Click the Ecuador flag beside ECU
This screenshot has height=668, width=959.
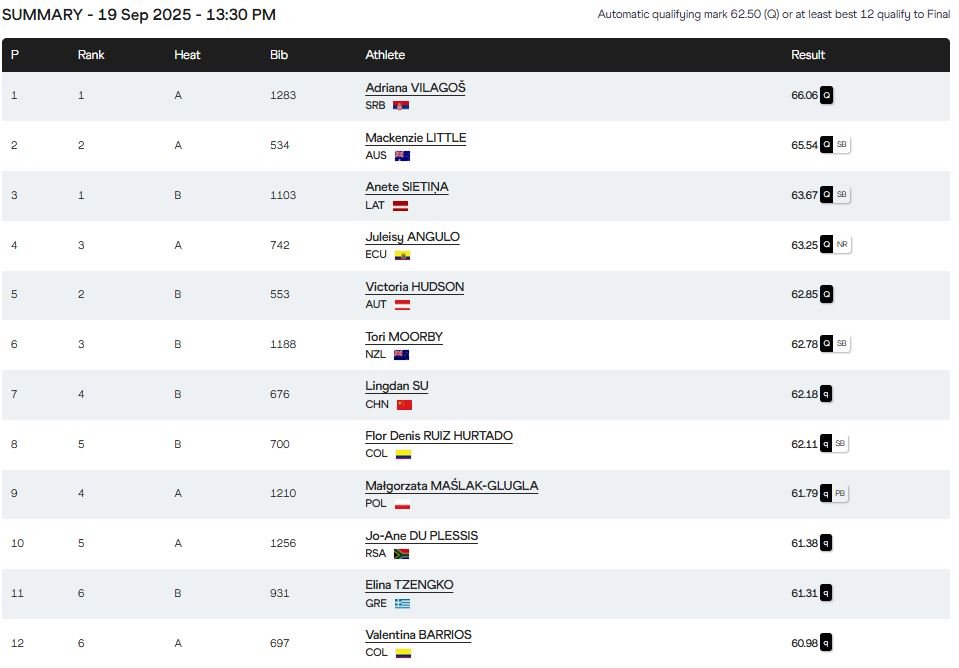(402, 255)
